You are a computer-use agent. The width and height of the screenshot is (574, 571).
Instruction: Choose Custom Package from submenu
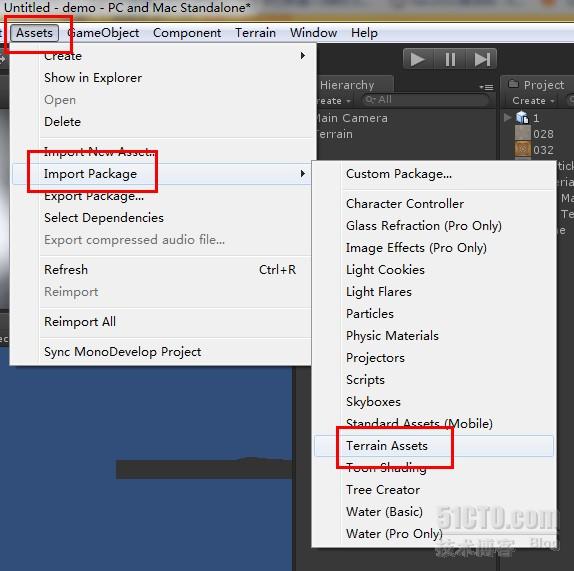(x=434, y=174)
